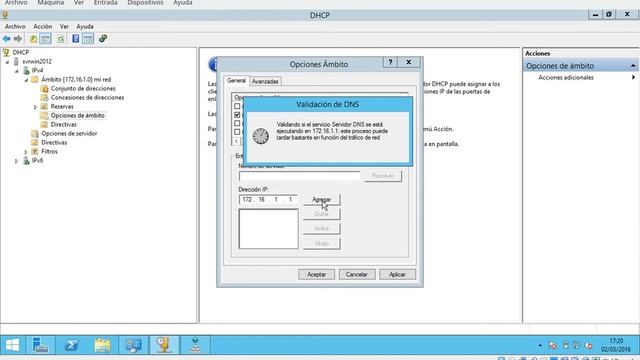Image resolution: width=640 pixels, height=360 pixels.
Task: Open the Windows Start button
Action: click(x=12, y=345)
